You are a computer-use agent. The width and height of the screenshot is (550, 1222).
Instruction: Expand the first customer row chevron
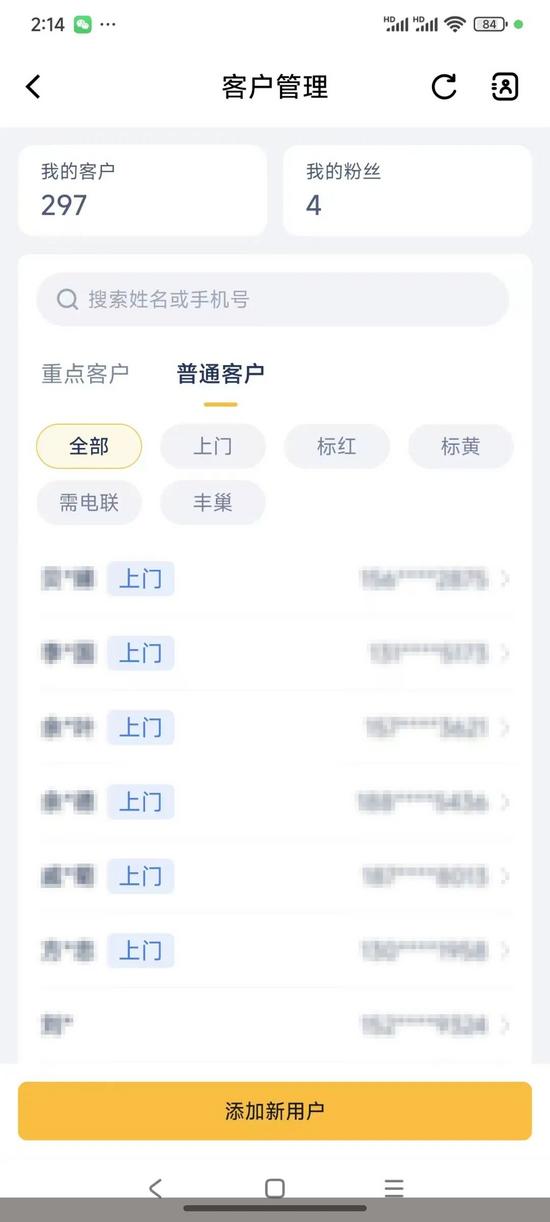click(x=505, y=579)
